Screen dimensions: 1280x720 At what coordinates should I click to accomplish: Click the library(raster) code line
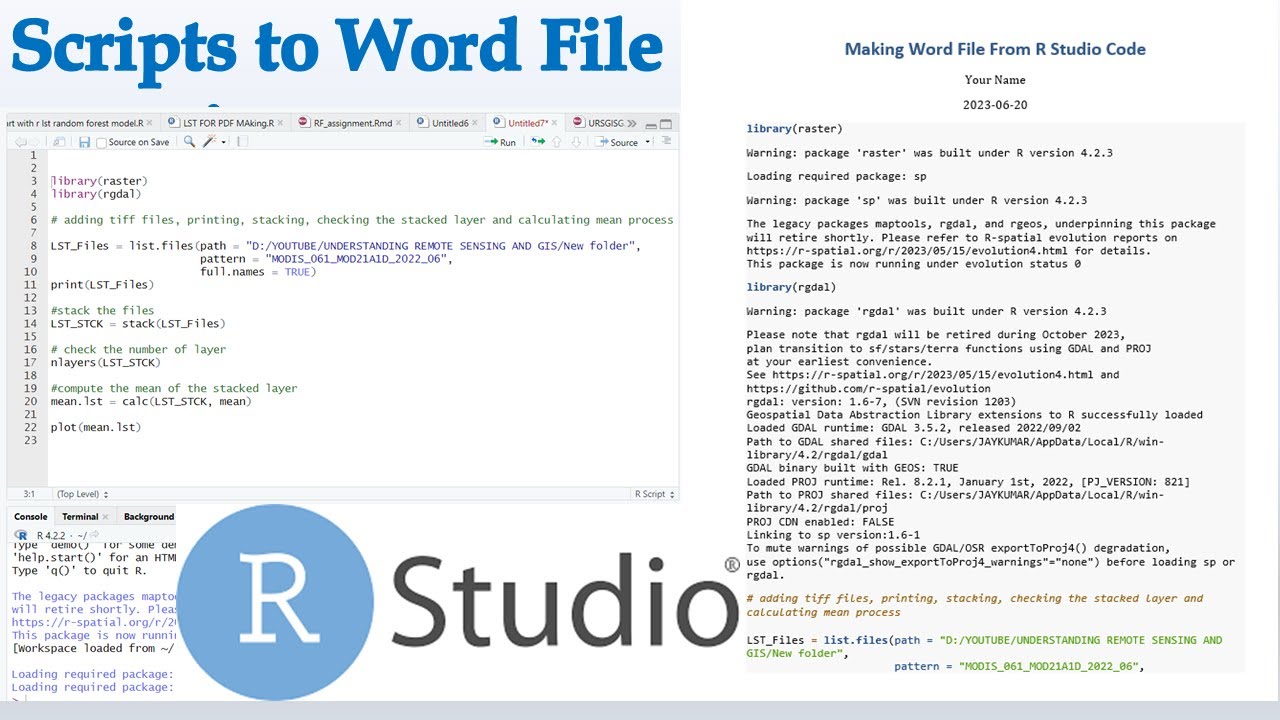(97, 181)
